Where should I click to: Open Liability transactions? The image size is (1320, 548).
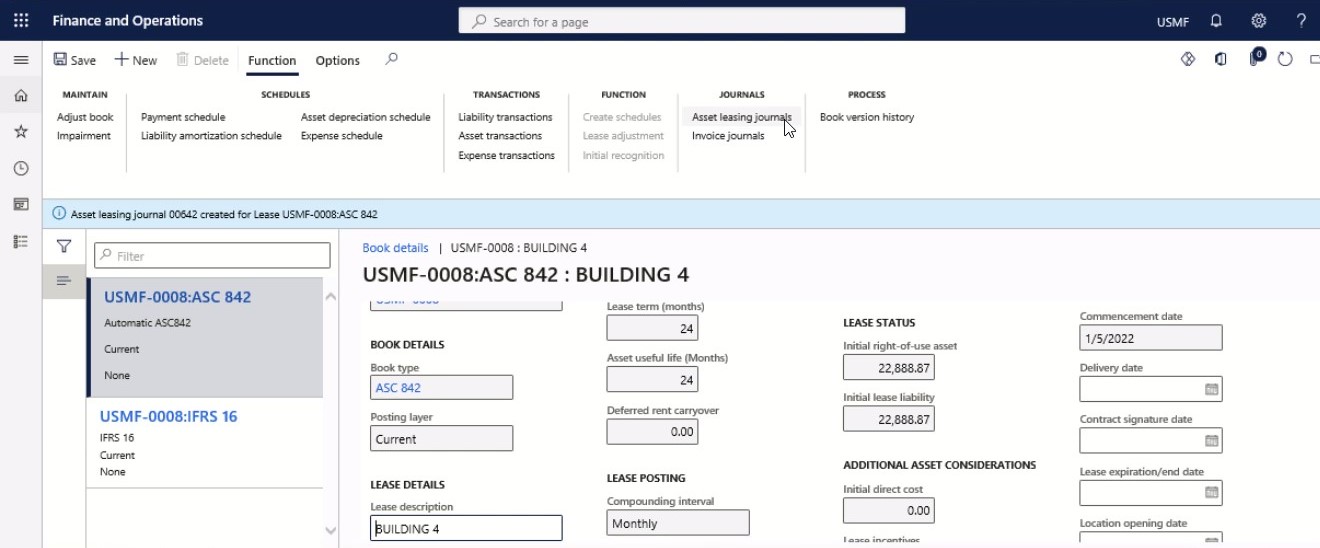[505, 117]
